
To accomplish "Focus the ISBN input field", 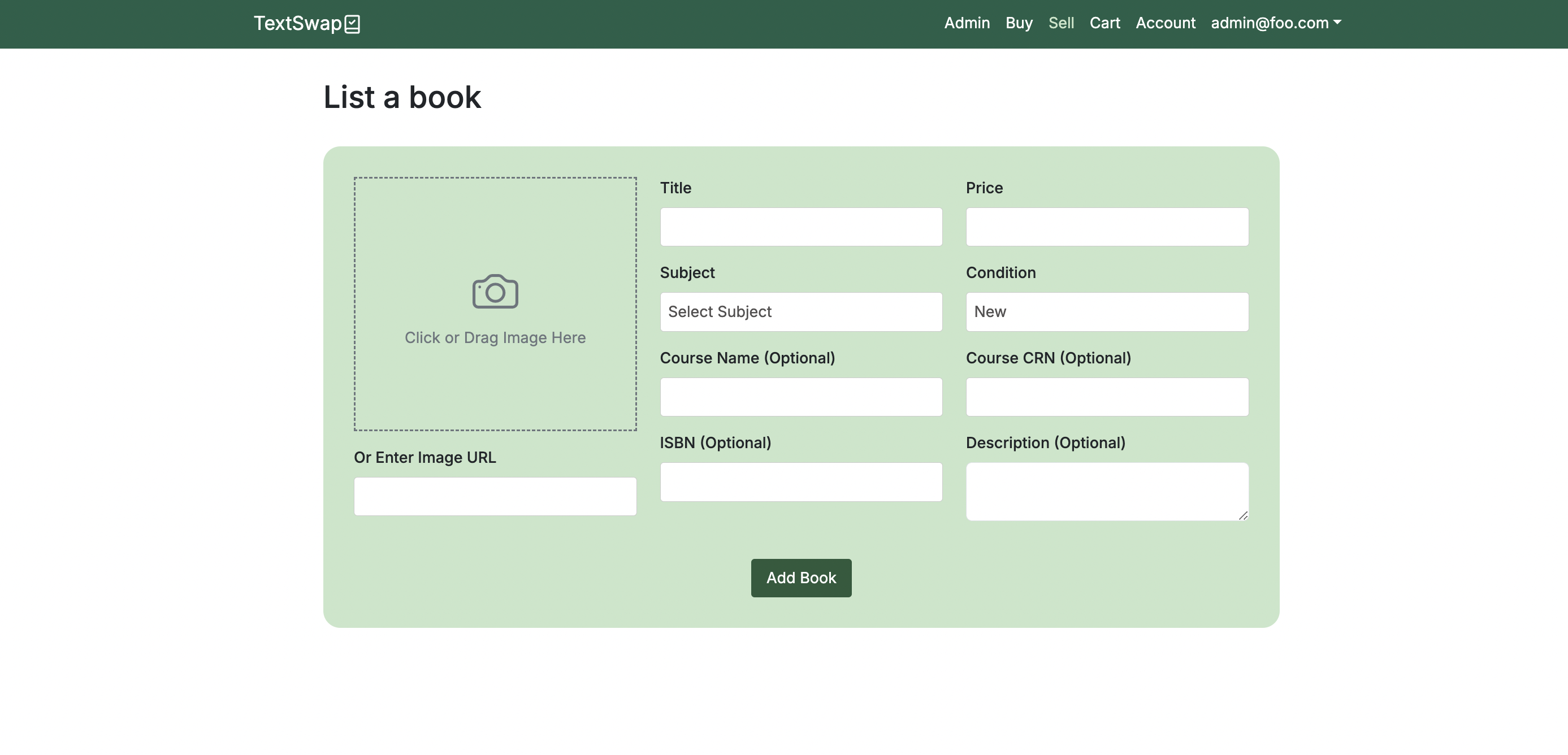I will [800, 482].
